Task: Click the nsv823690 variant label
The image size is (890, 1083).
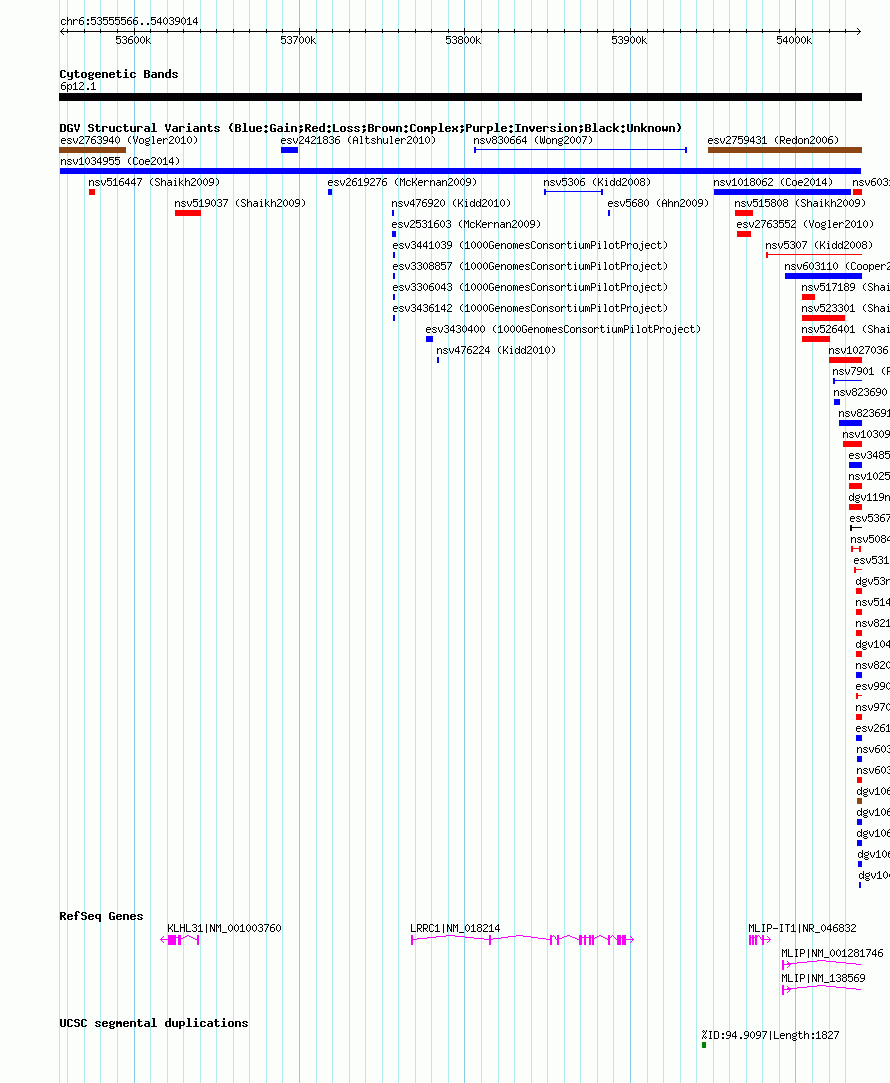Action: click(x=860, y=392)
